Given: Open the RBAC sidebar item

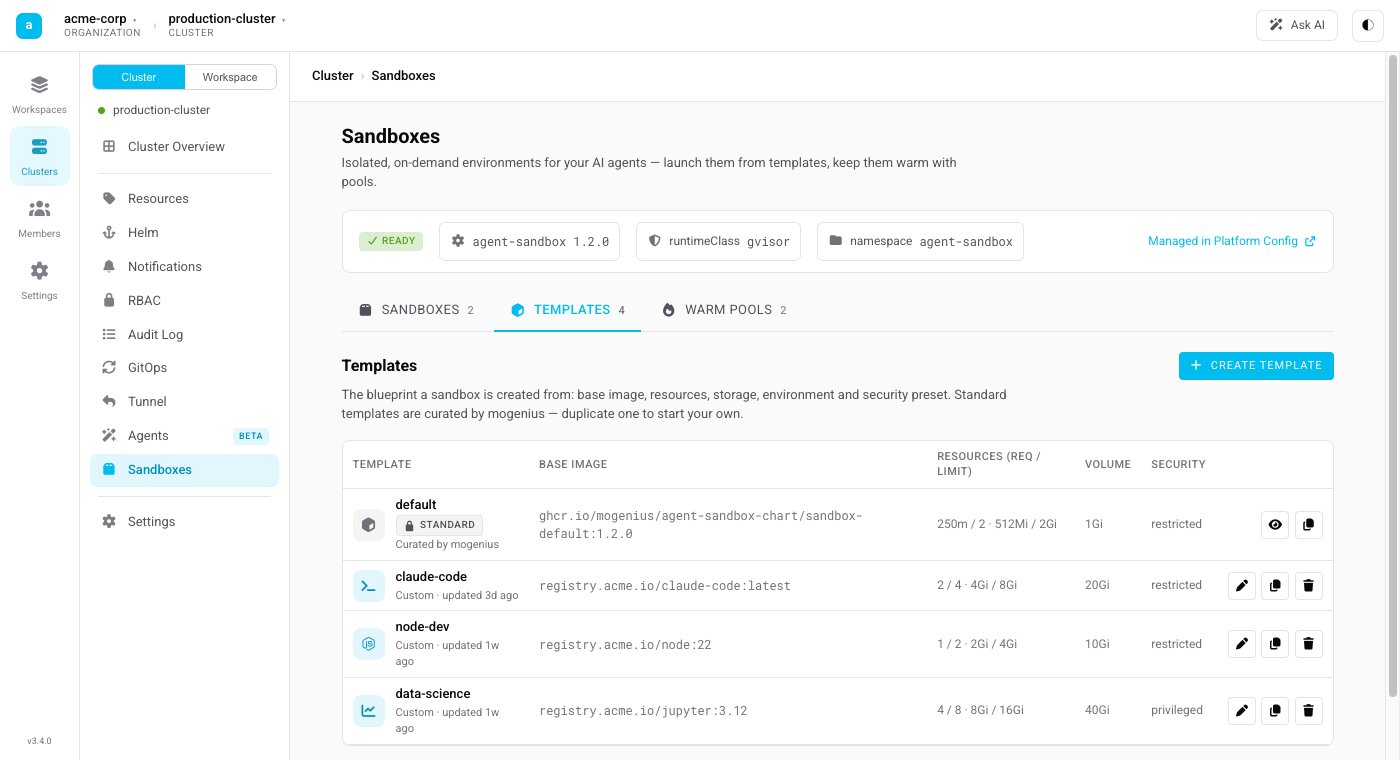Looking at the screenshot, I should tap(184, 301).
